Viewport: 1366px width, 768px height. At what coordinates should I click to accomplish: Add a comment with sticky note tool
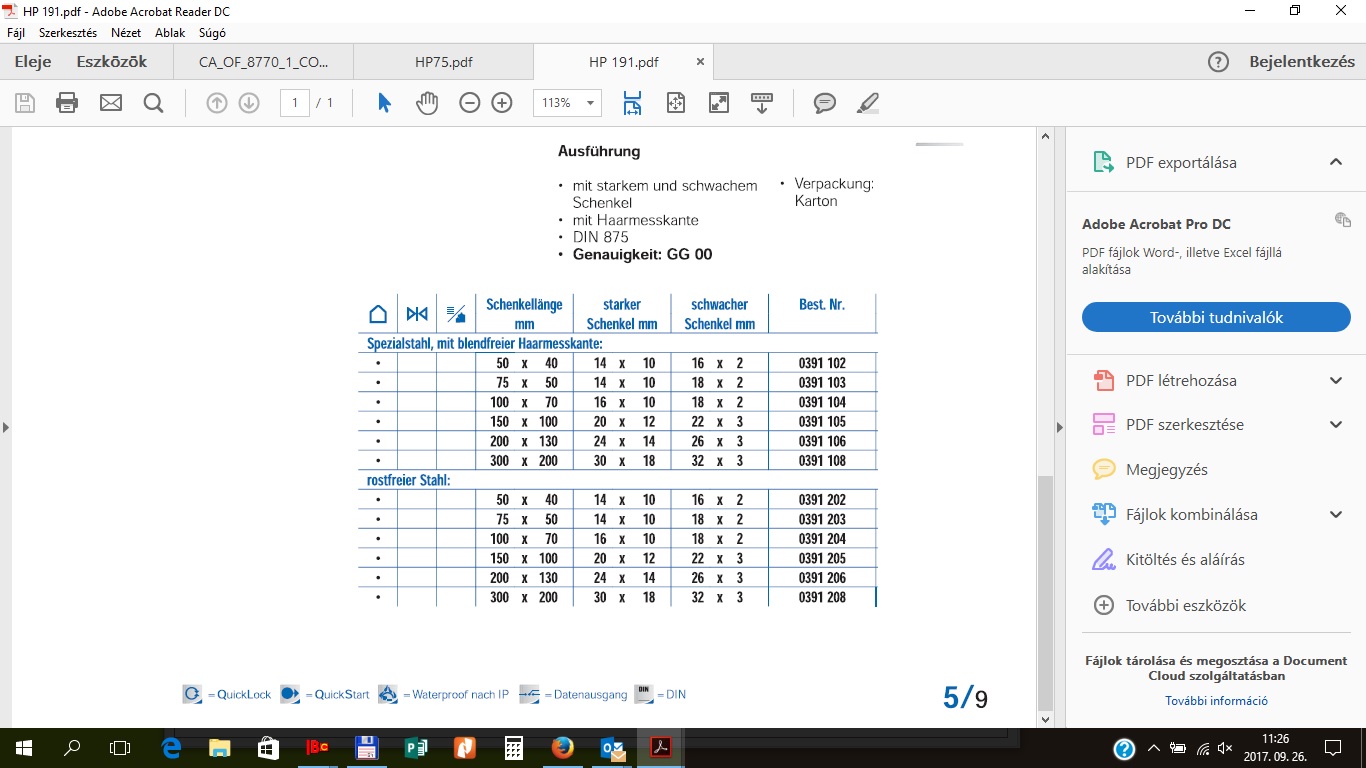pos(824,103)
